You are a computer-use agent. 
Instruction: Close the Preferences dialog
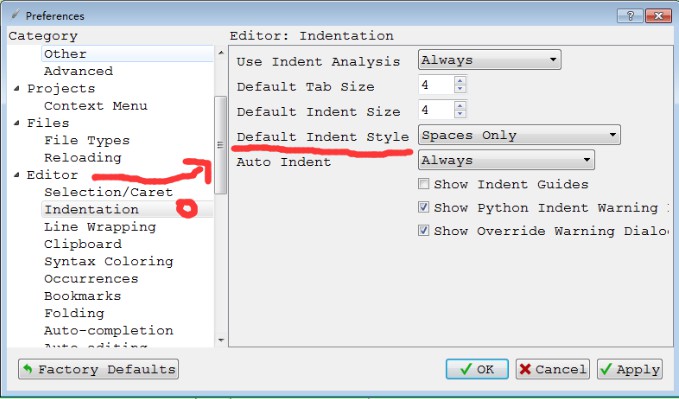click(x=658, y=16)
